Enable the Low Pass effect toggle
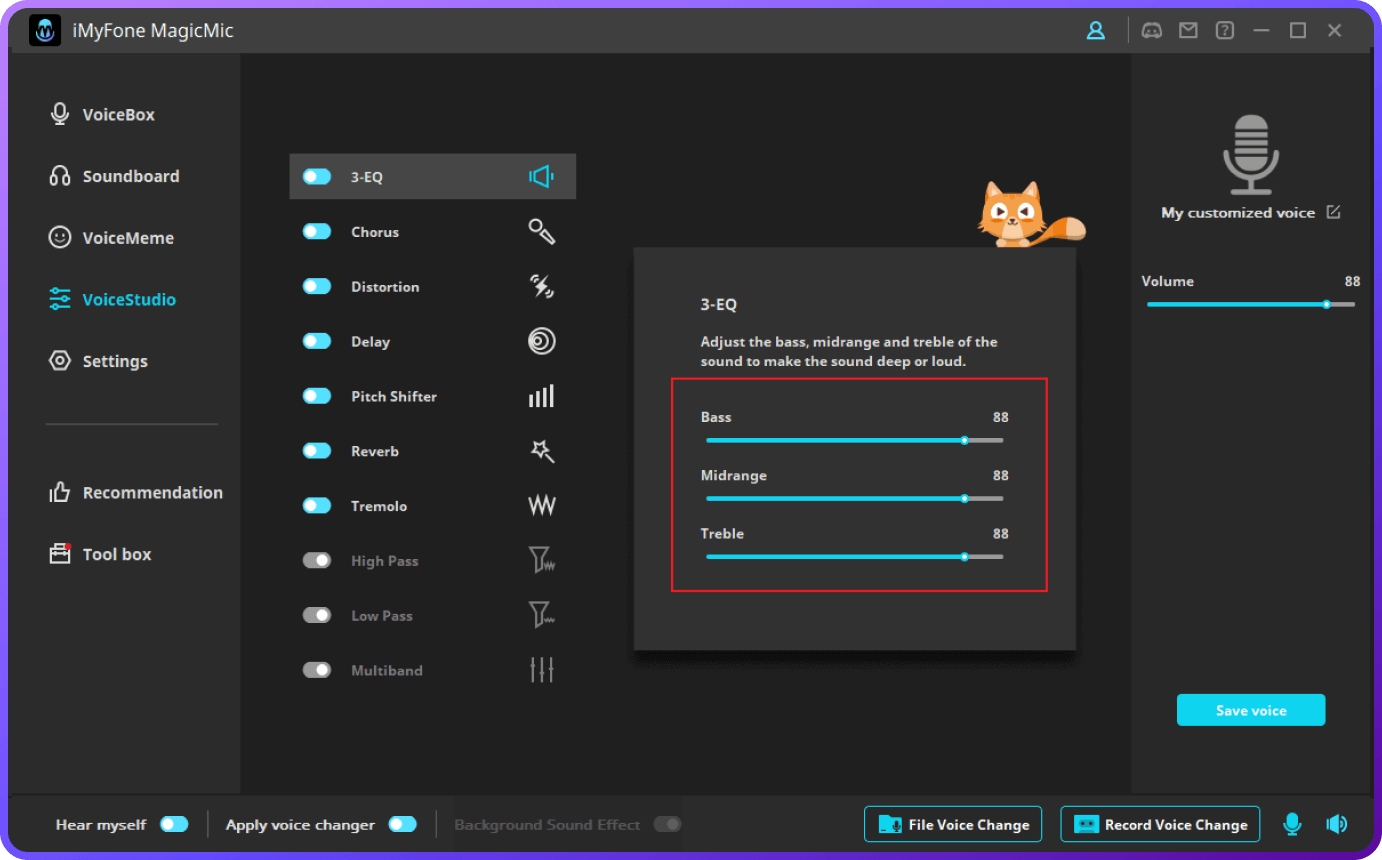The height and width of the screenshot is (860, 1382). point(317,615)
